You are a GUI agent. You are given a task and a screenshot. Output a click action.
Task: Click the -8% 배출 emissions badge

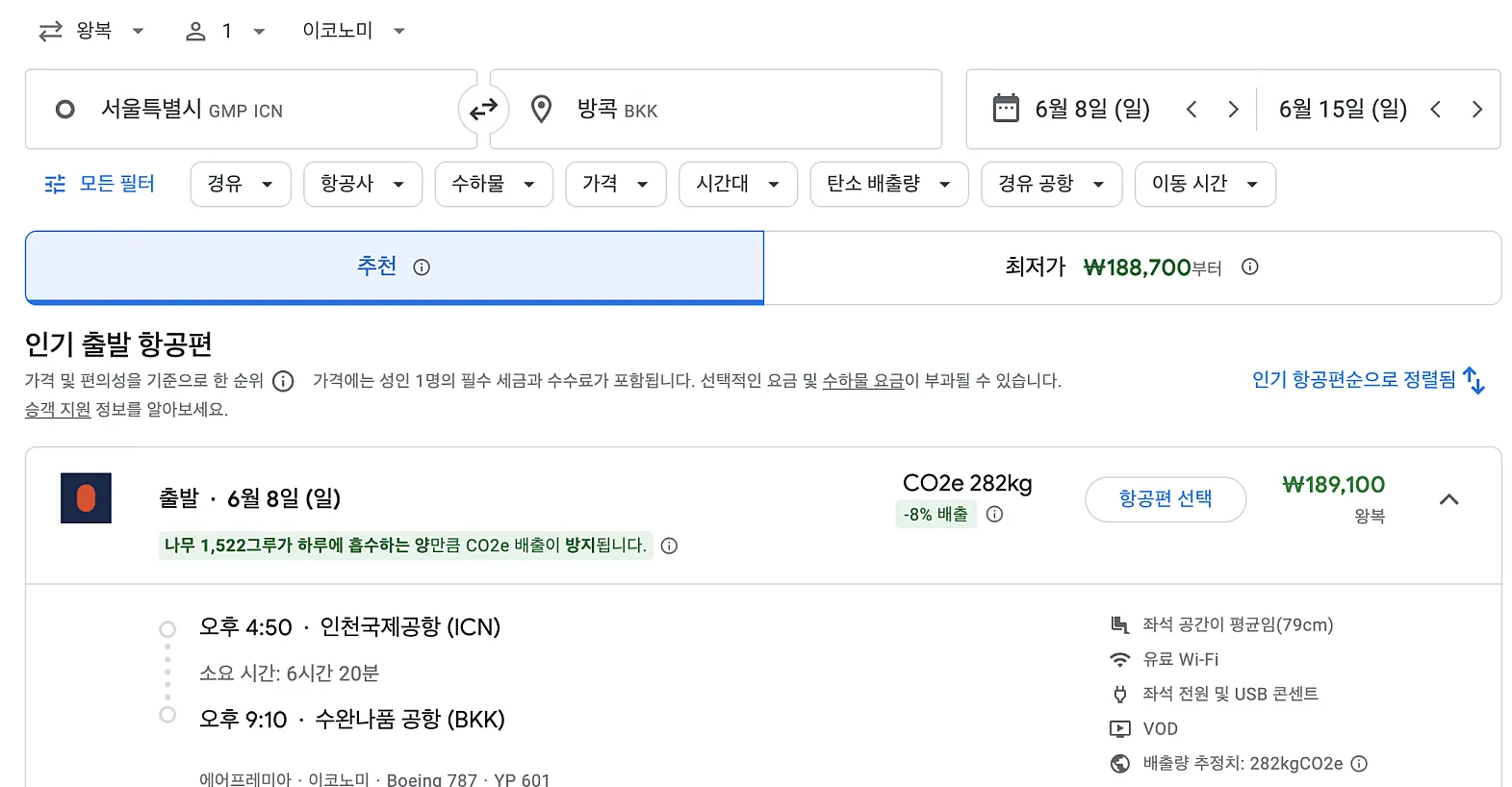tap(935, 514)
